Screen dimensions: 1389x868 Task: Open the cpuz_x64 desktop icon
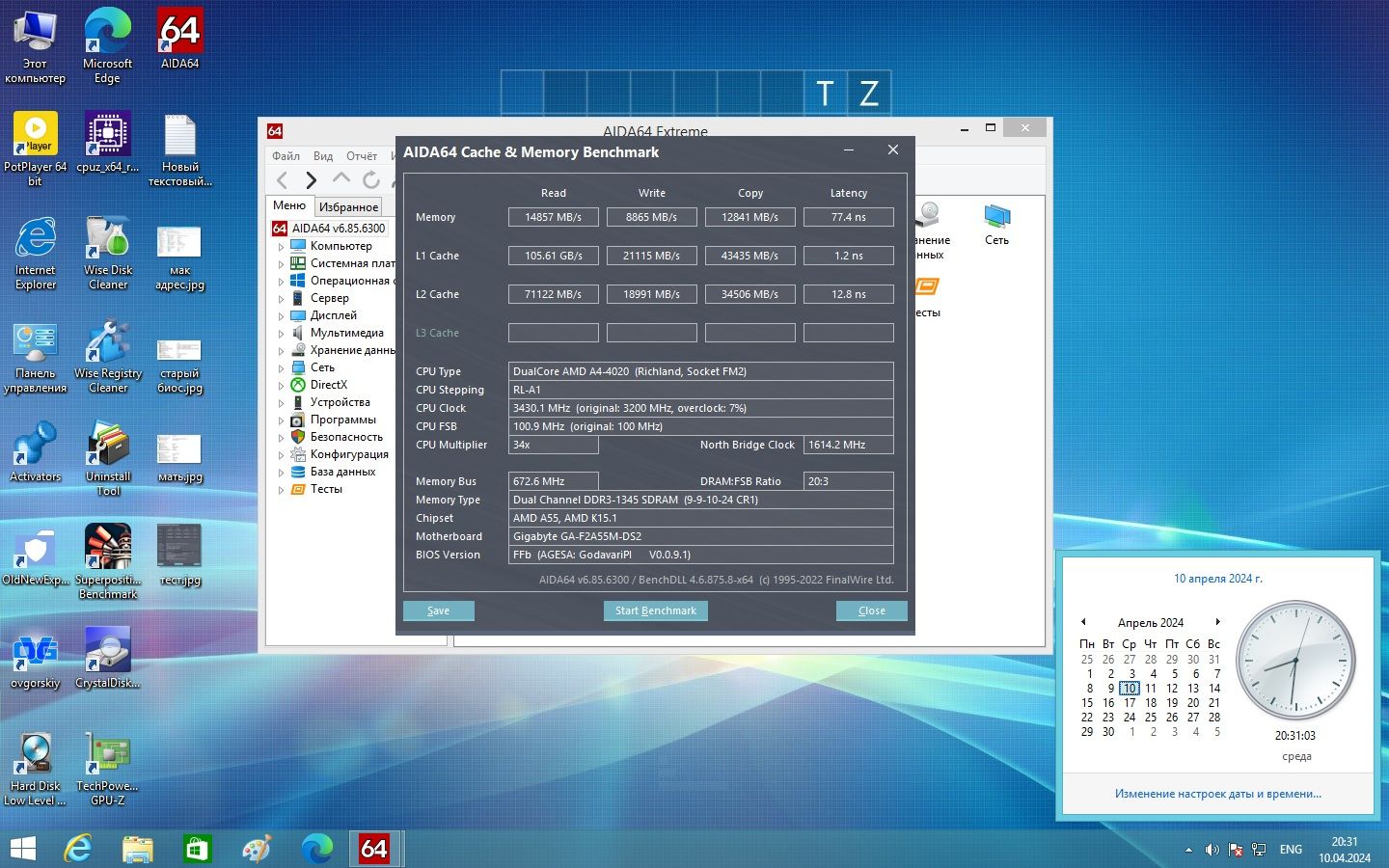pos(107,142)
